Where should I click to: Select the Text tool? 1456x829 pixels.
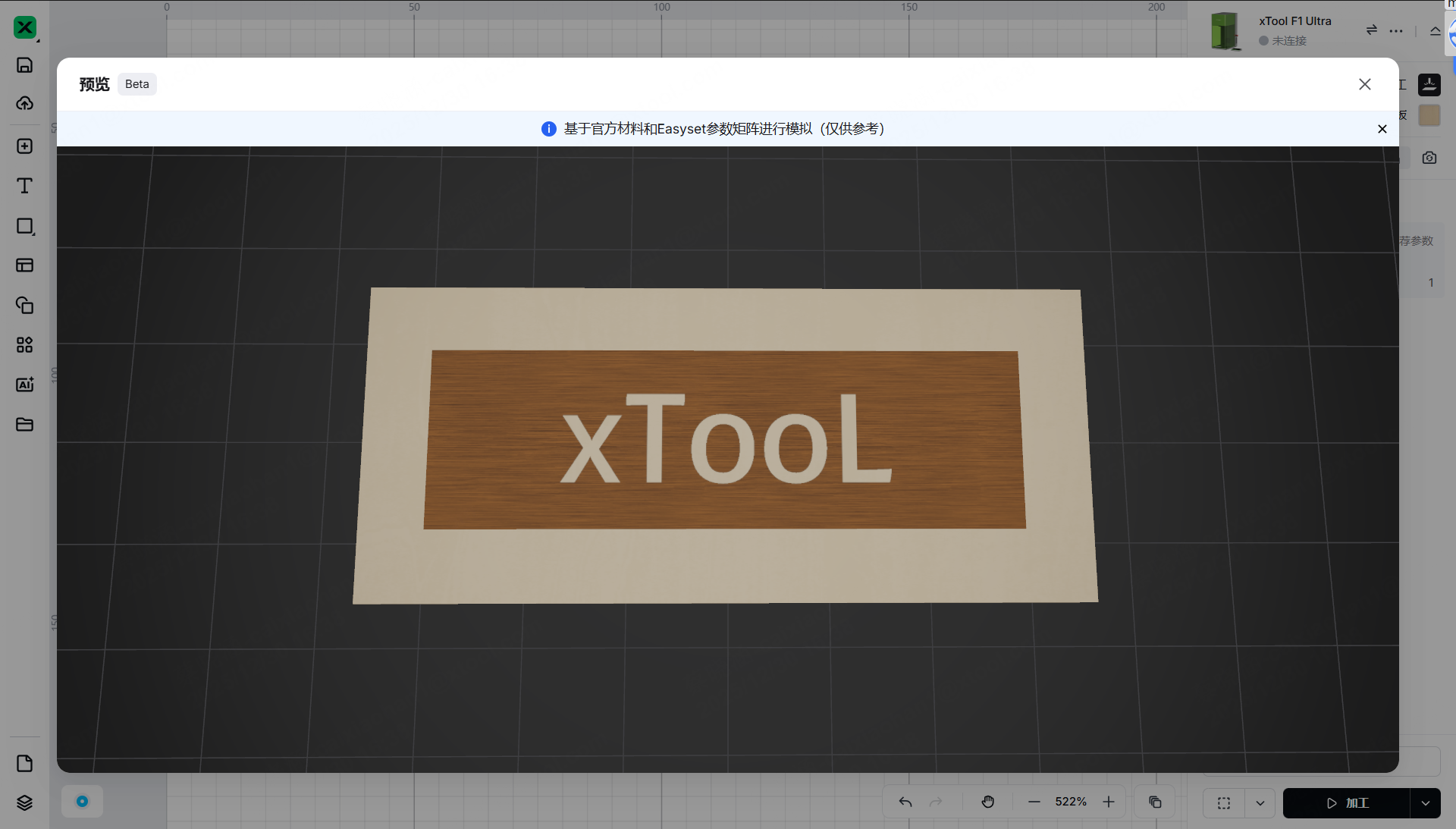click(x=24, y=186)
